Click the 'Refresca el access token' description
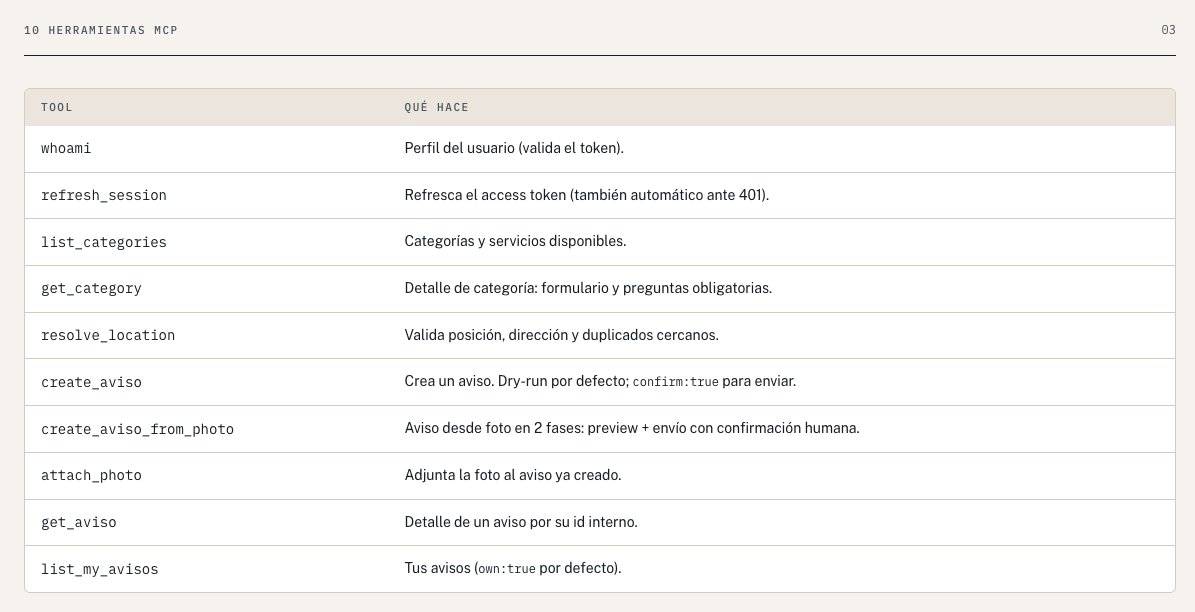This screenshot has height=612, width=1195. click(587, 195)
